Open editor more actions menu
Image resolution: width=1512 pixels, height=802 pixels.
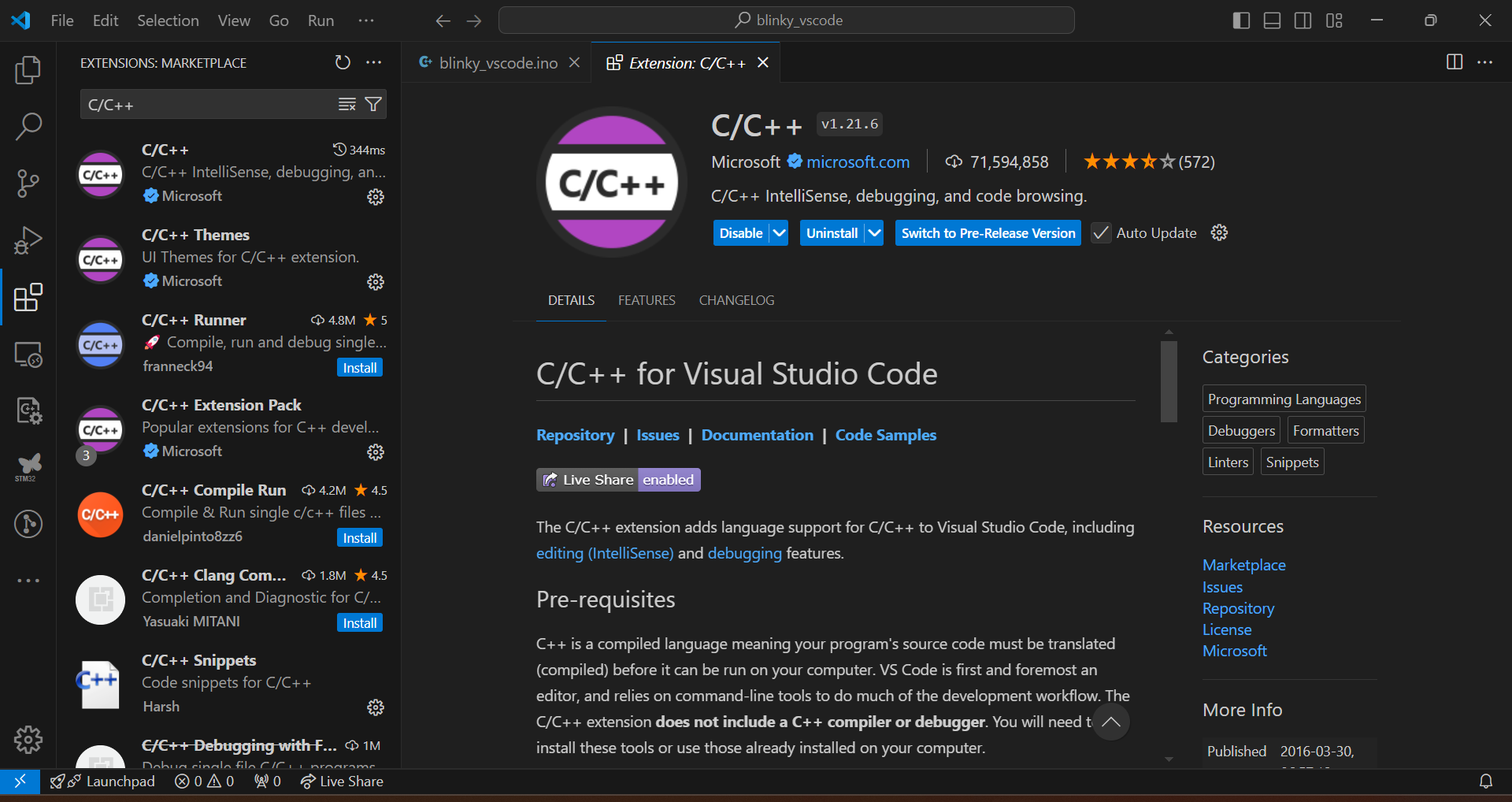(1484, 62)
